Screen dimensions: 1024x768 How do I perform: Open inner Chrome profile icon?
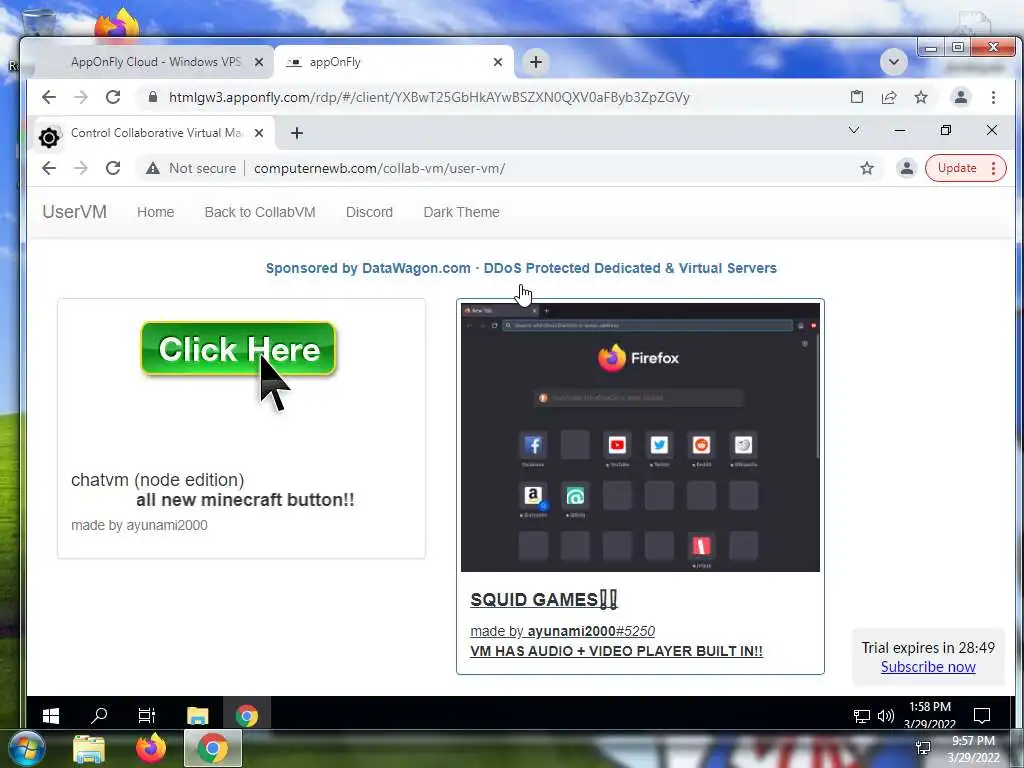(x=906, y=168)
